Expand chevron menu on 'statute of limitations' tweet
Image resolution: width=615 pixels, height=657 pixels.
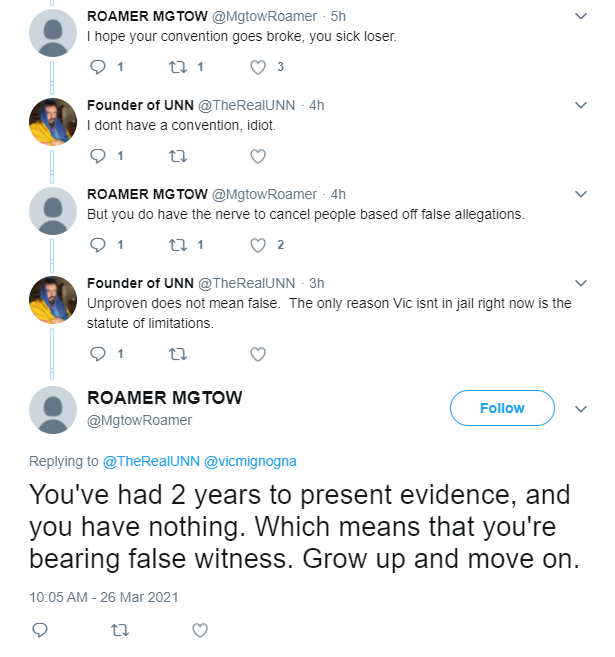coord(581,283)
